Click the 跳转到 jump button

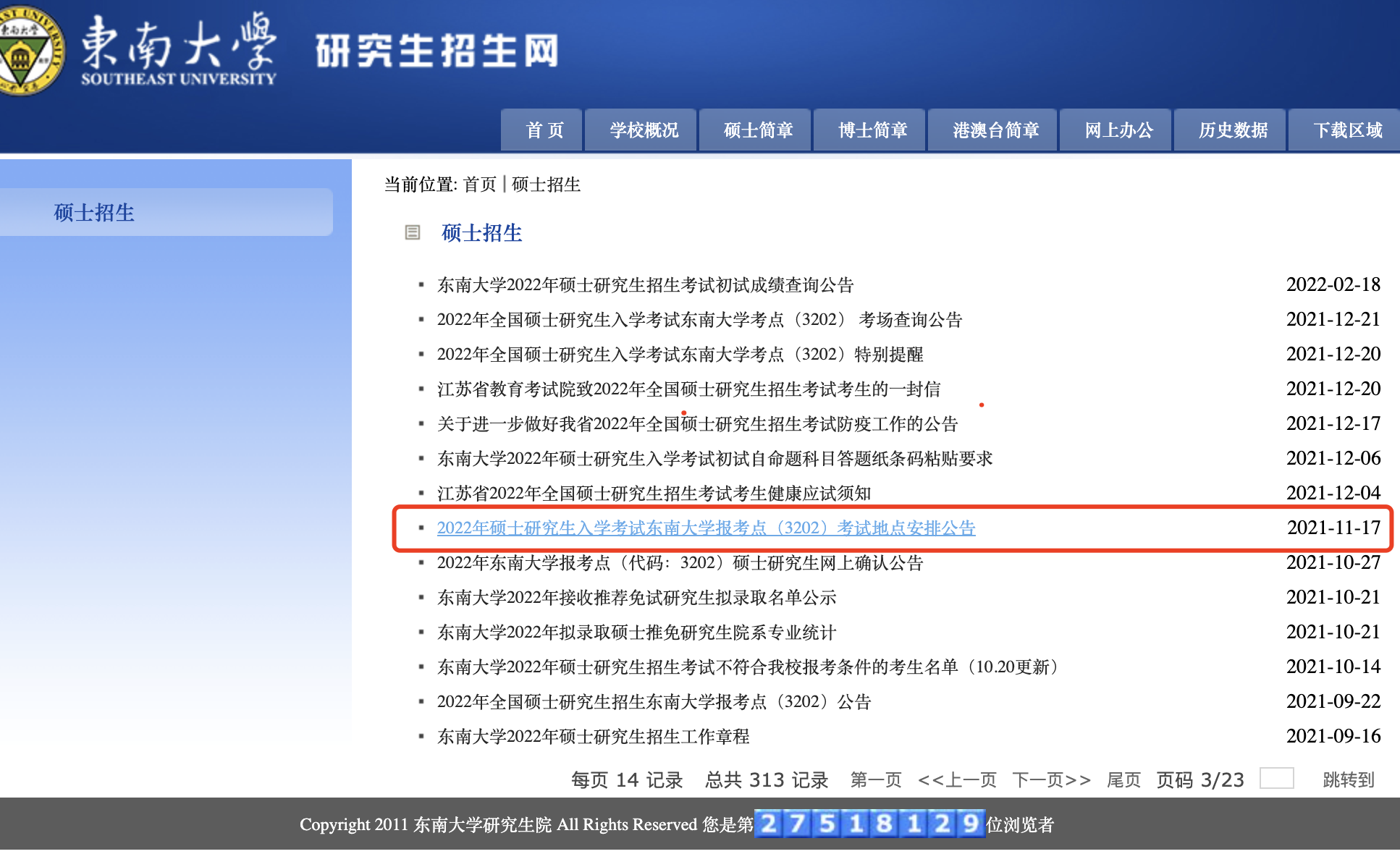tap(1348, 779)
